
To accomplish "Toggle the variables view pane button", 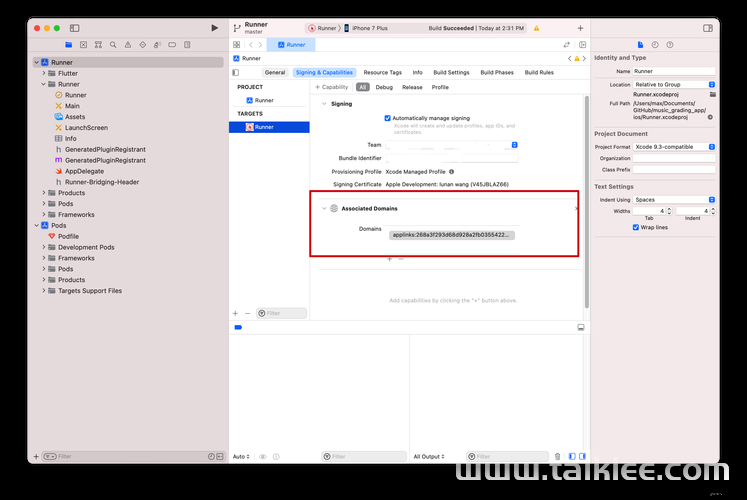I will coord(572,456).
